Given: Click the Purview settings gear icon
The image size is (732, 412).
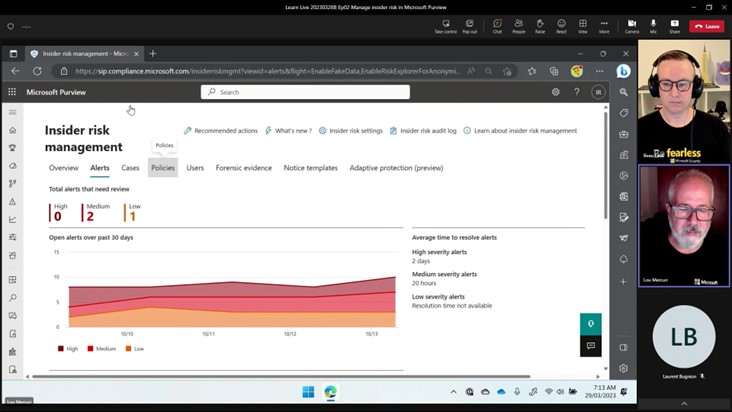Looking at the screenshot, I should (x=556, y=92).
